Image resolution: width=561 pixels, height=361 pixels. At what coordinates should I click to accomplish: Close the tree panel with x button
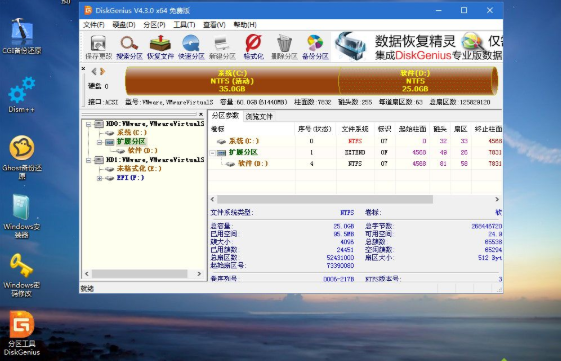click(201, 114)
